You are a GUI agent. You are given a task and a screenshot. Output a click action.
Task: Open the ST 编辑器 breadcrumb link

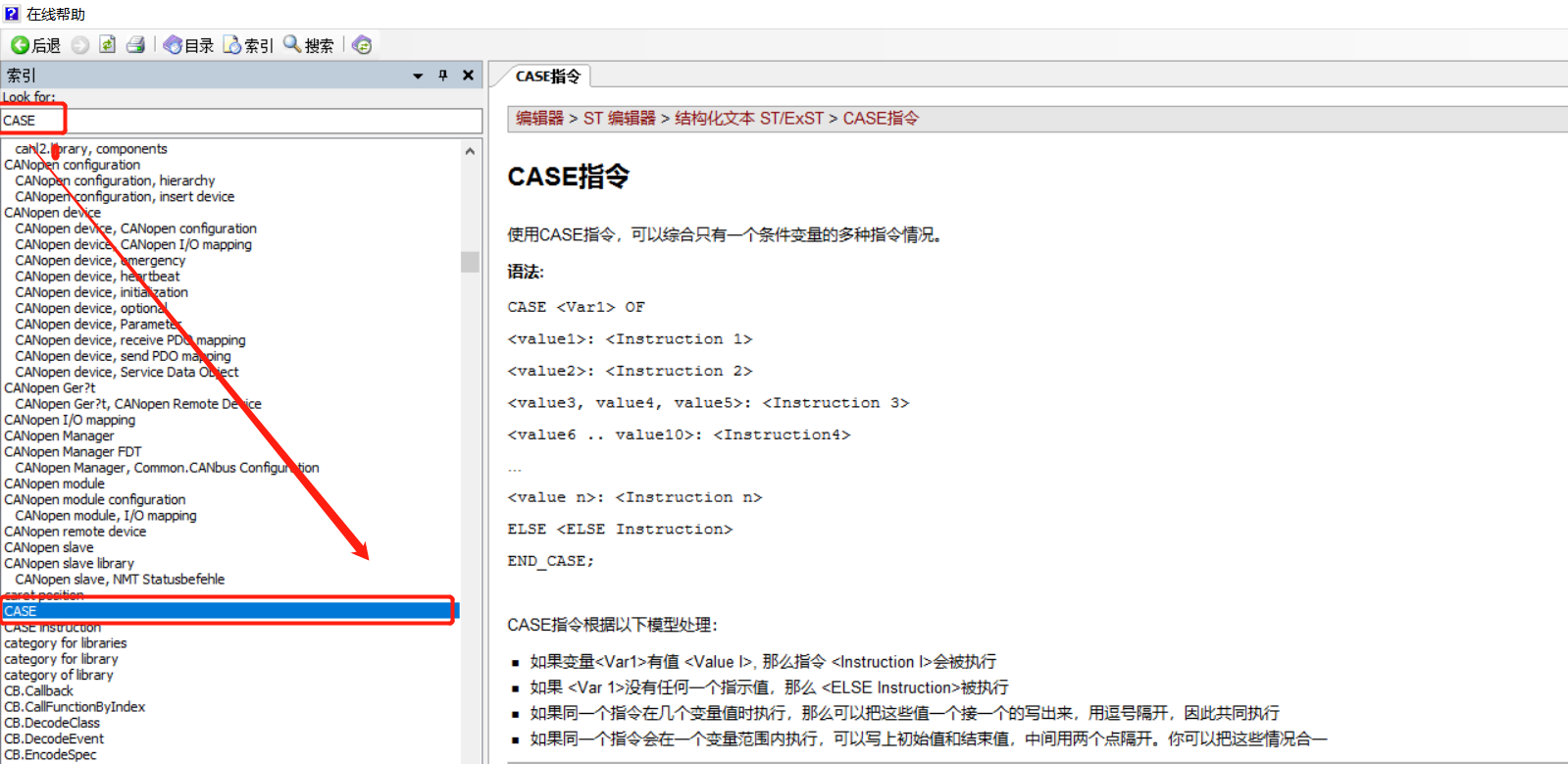coord(620,119)
